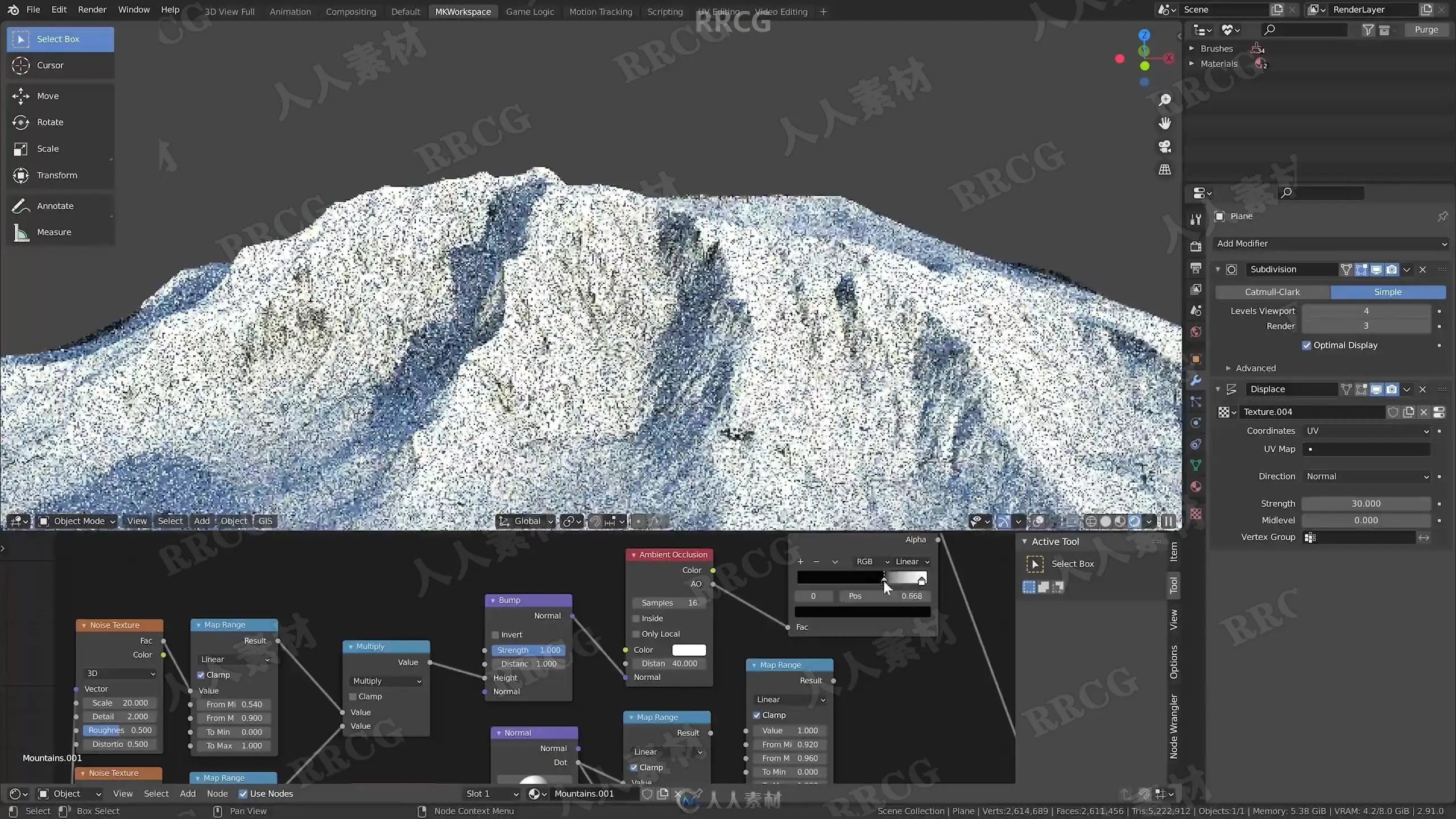Open the Direction Normal dropdown
This screenshot has width=1456, height=819.
1367,477
